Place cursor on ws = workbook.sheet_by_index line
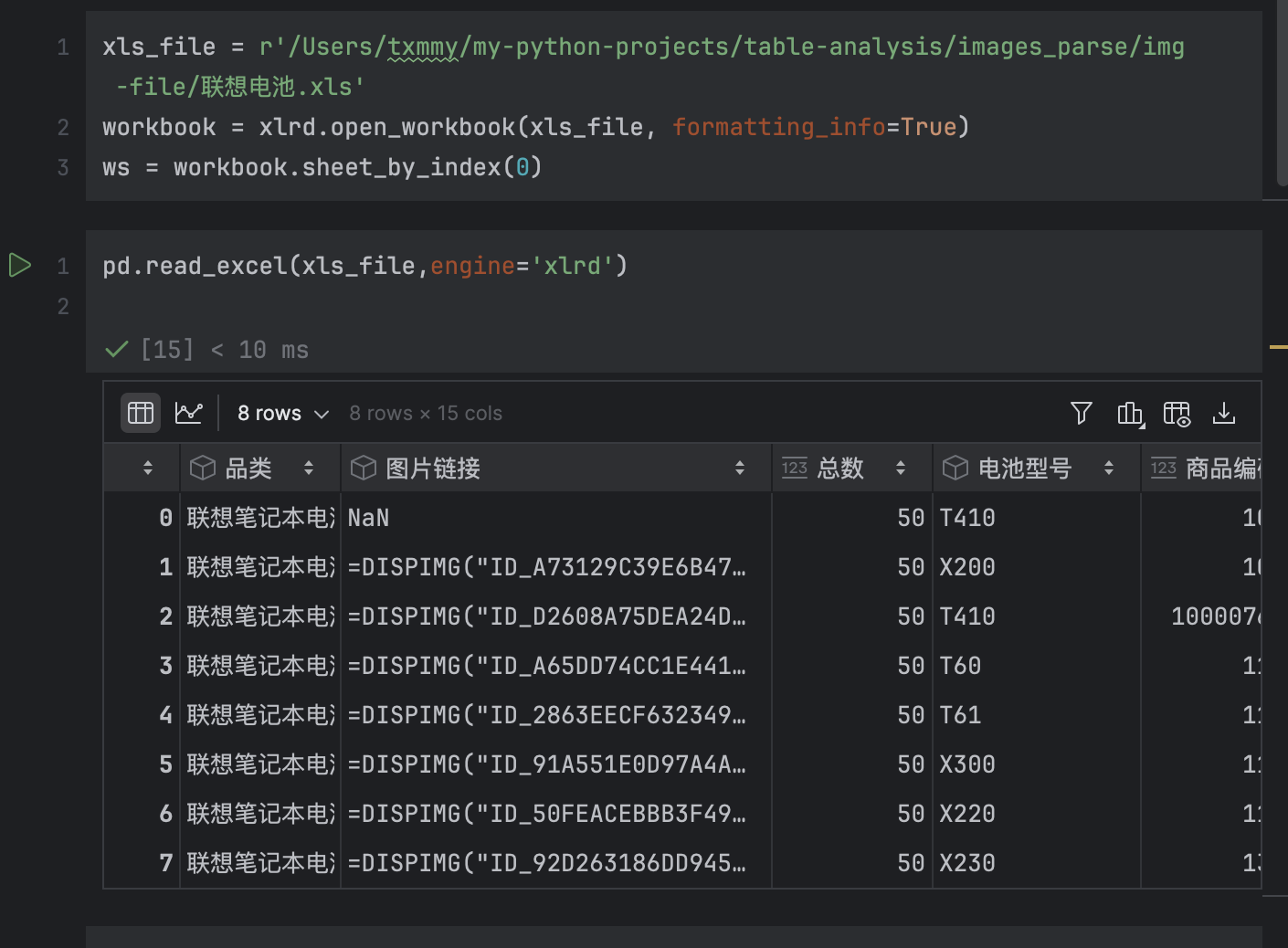The height and width of the screenshot is (948, 1288). click(322, 167)
